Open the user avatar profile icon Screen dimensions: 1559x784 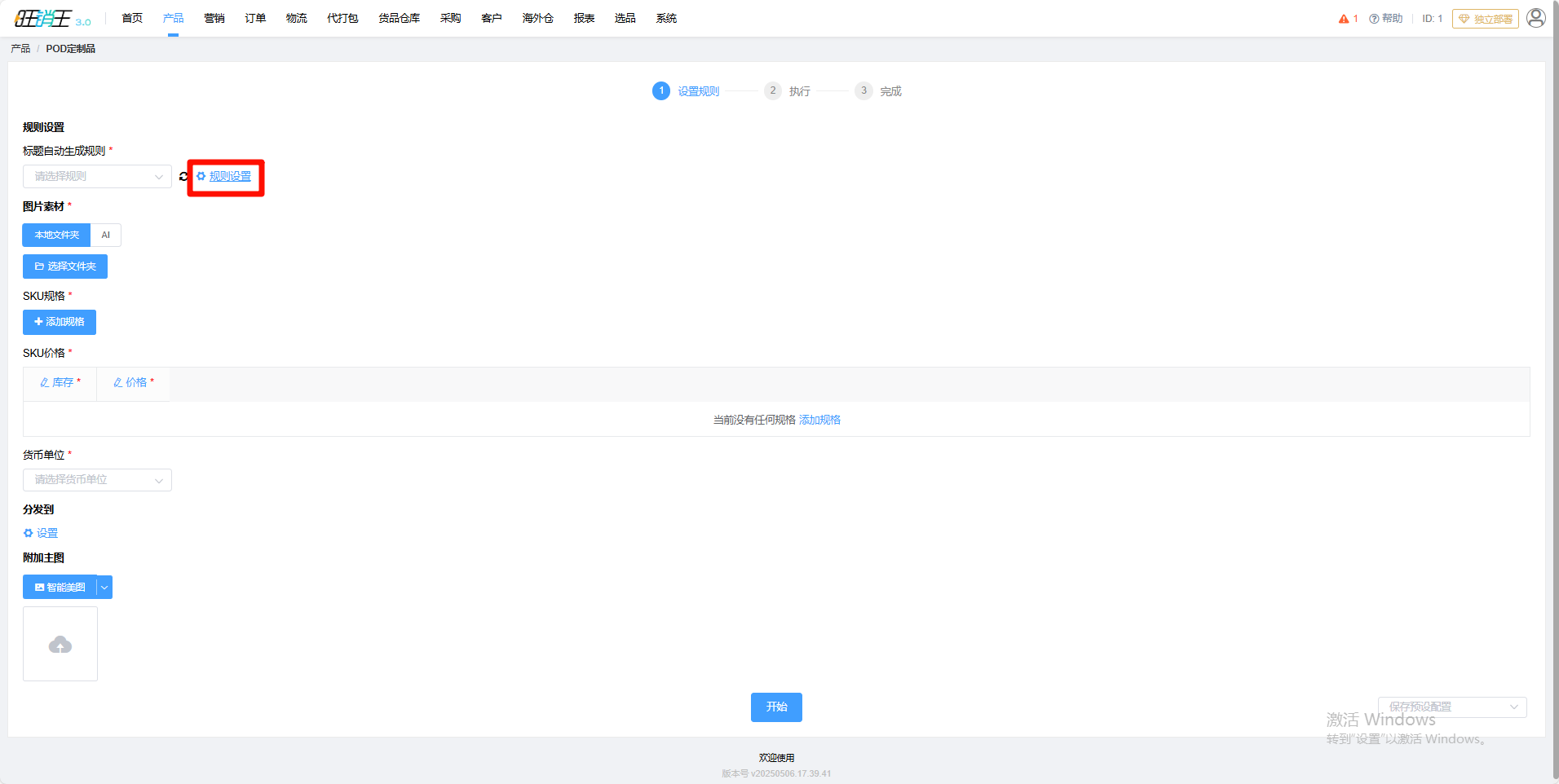[1536, 18]
